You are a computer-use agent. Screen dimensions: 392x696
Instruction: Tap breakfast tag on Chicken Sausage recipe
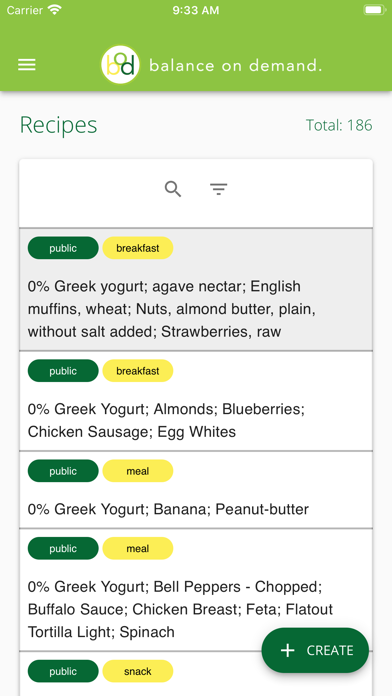click(x=138, y=371)
